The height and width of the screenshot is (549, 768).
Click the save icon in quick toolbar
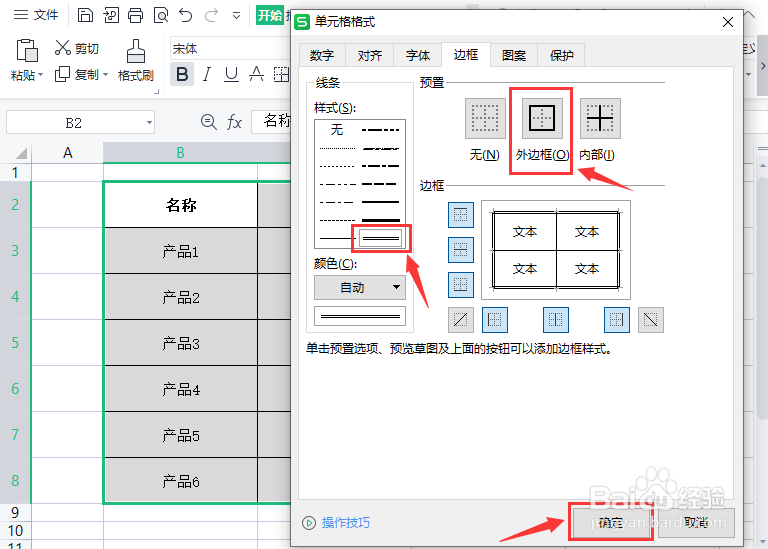85,15
